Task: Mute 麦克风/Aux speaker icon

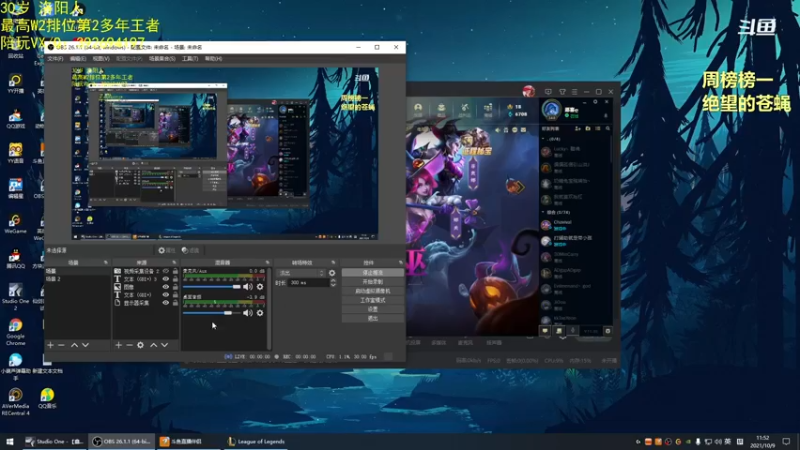Action: pos(247,287)
